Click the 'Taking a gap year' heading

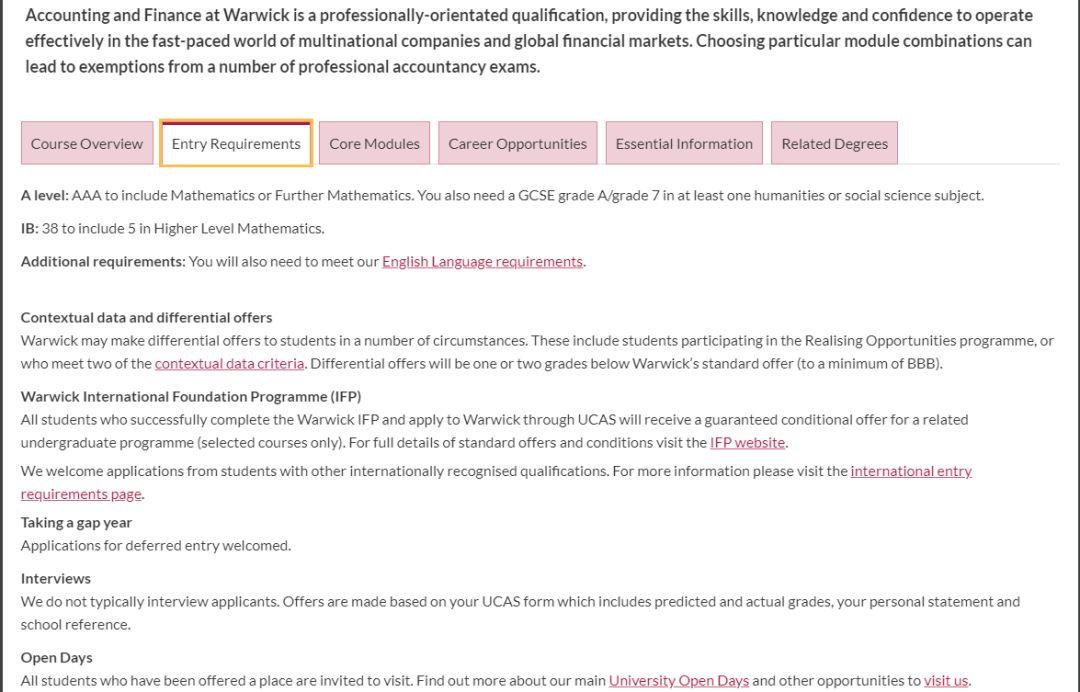pos(76,522)
